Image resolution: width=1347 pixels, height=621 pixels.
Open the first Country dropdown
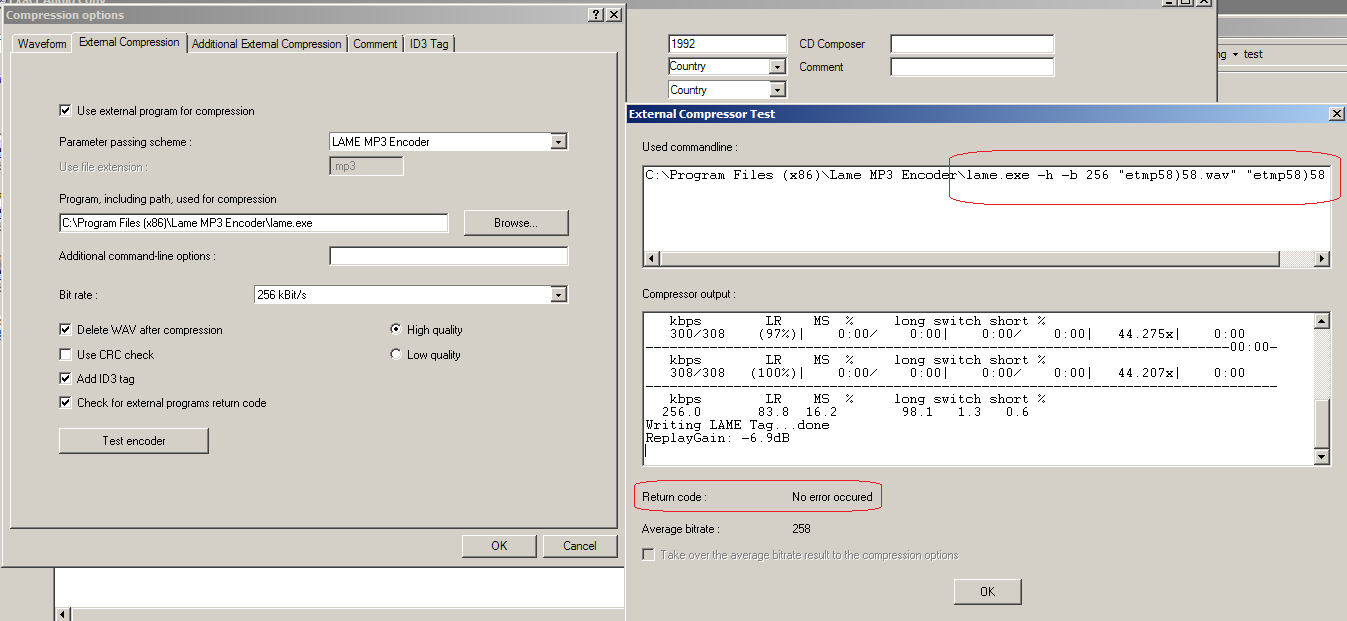tap(777, 66)
